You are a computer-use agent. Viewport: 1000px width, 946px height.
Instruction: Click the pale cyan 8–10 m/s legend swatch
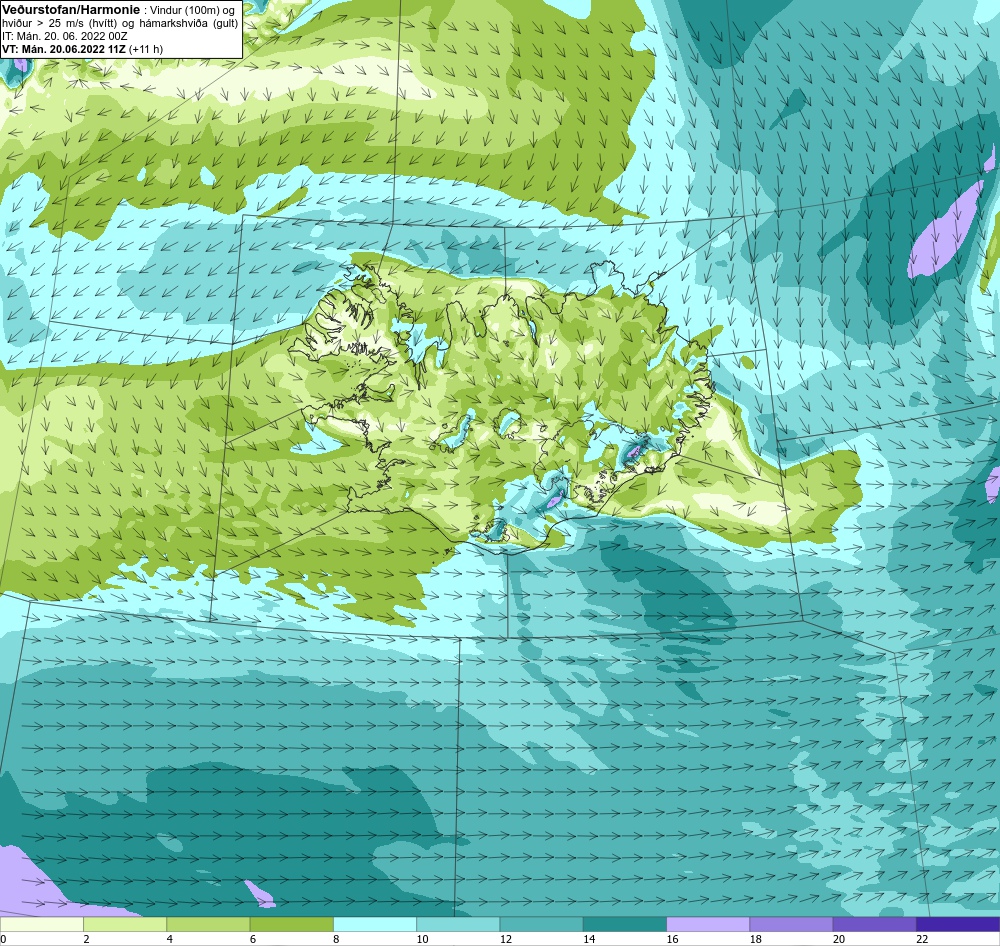click(375, 924)
